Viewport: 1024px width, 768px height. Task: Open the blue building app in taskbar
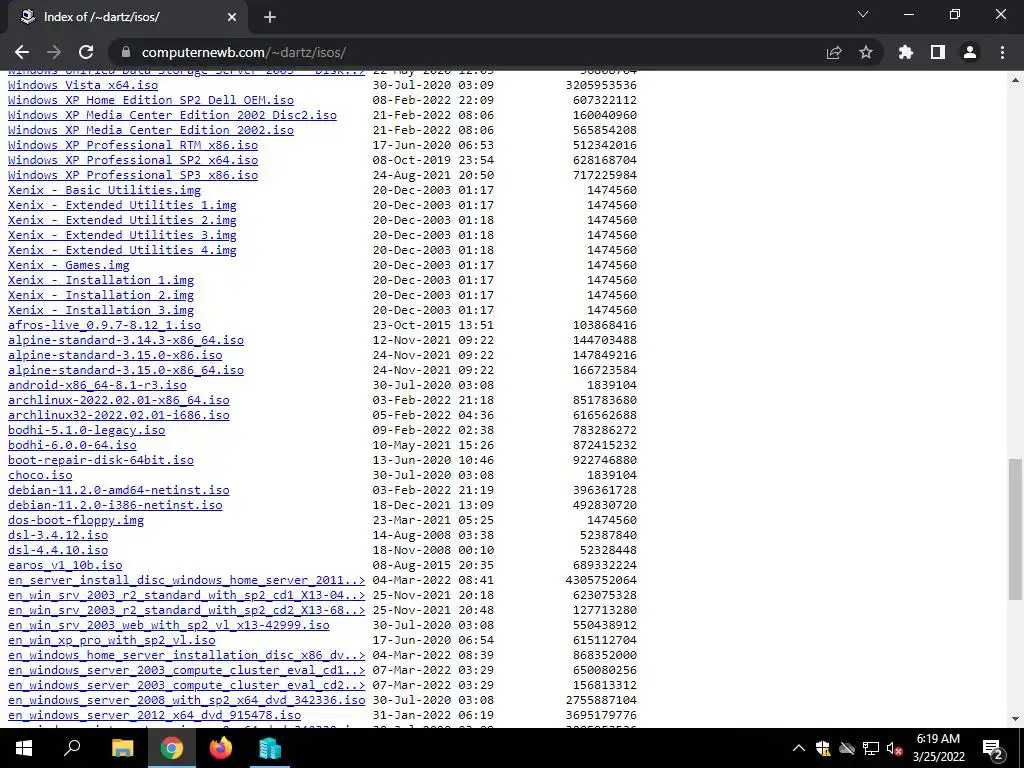click(270, 748)
